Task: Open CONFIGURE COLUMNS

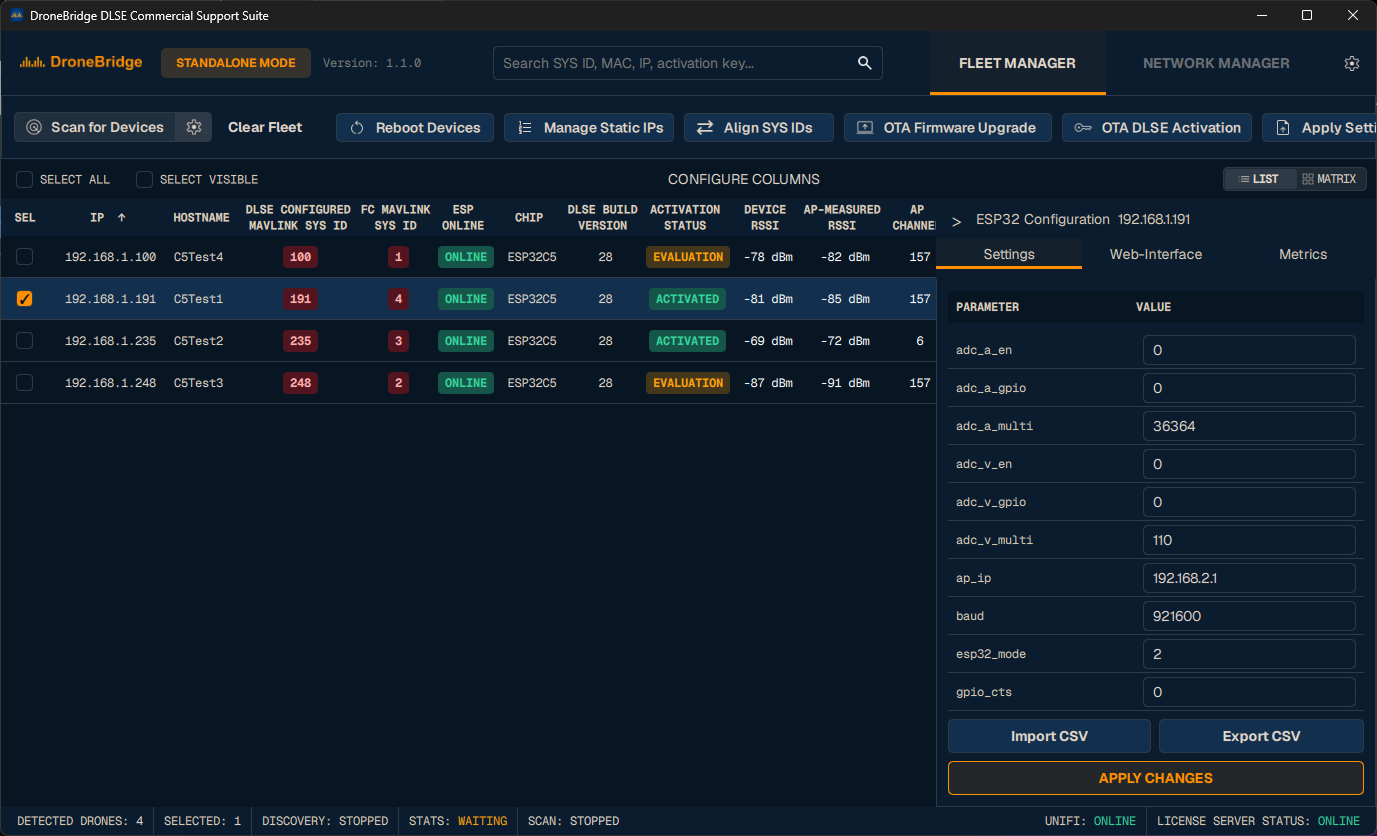Action: (x=744, y=179)
